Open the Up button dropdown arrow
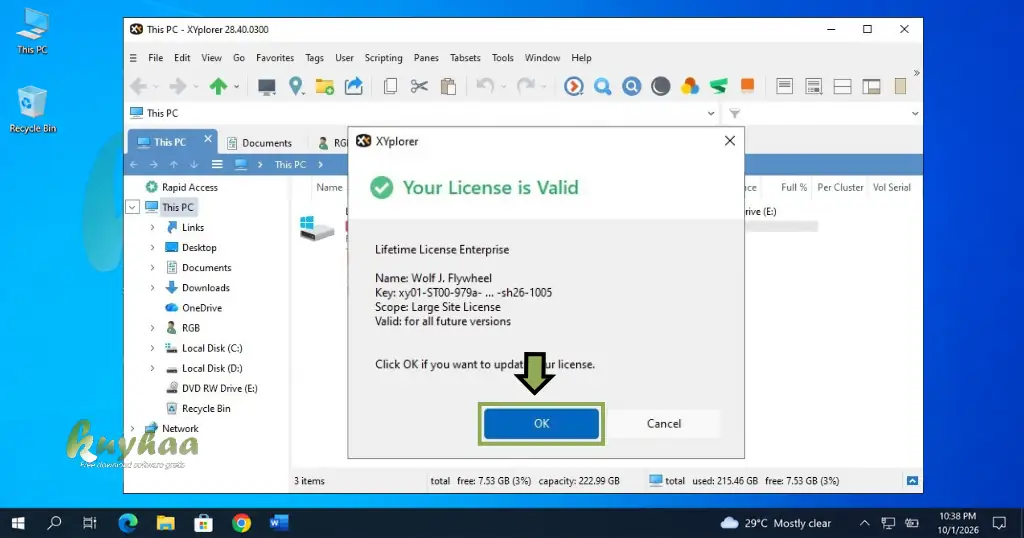1024x538 pixels. click(236, 86)
